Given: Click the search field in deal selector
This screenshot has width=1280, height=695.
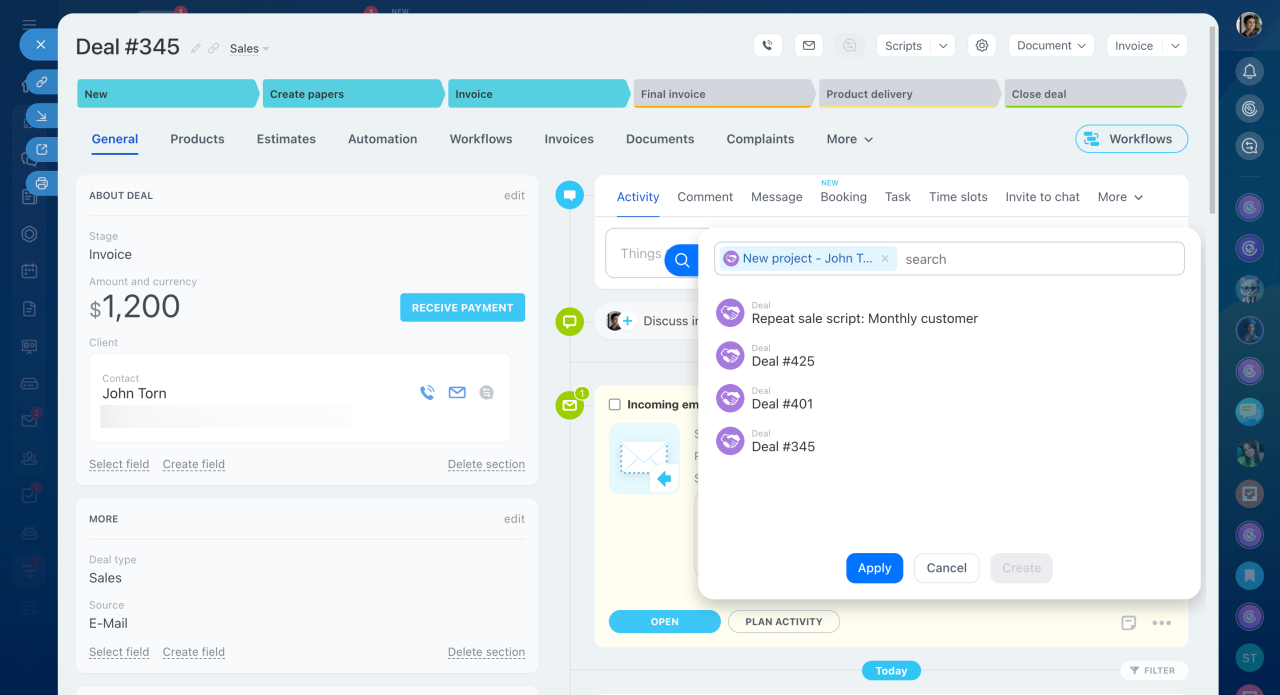Looking at the screenshot, I should tap(1040, 259).
